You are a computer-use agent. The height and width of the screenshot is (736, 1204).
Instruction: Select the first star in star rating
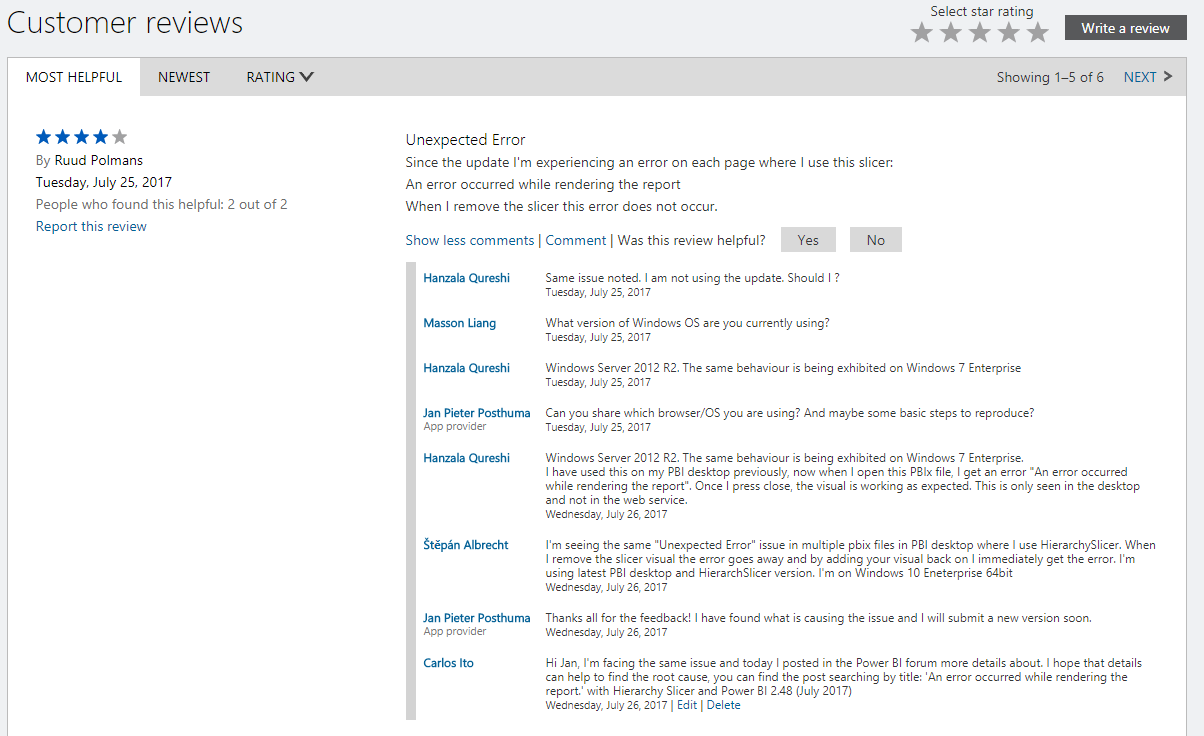point(922,33)
